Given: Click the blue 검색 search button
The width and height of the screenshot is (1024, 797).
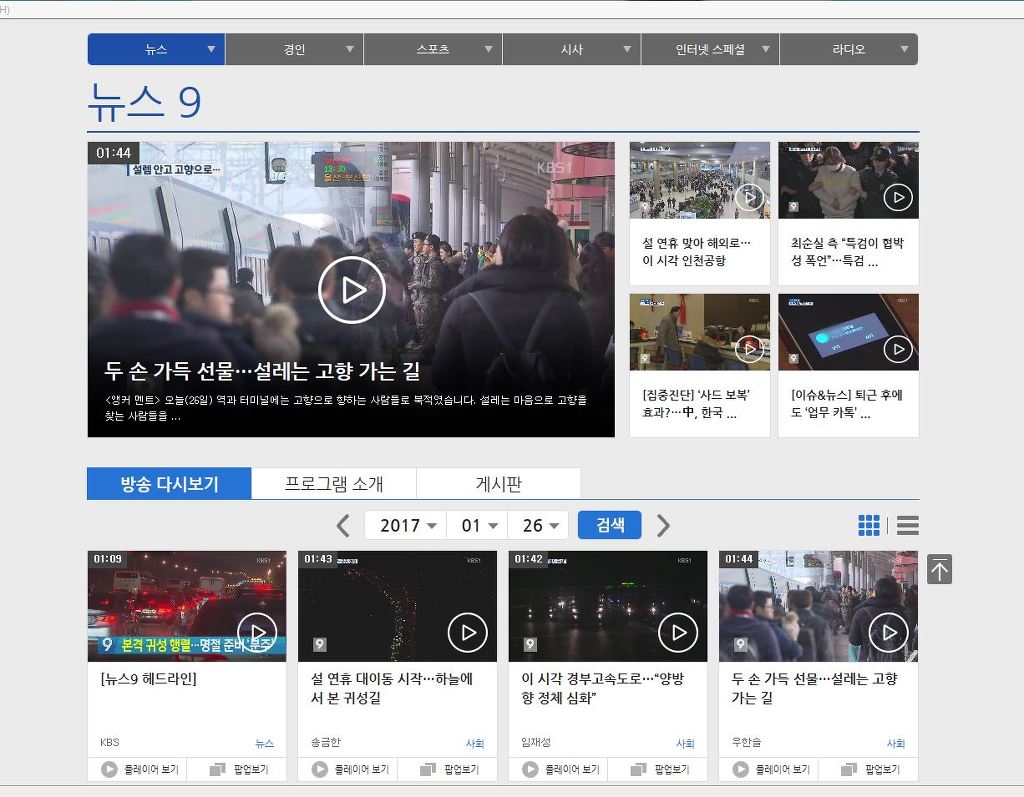Looking at the screenshot, I should click(x=609, y=525).
